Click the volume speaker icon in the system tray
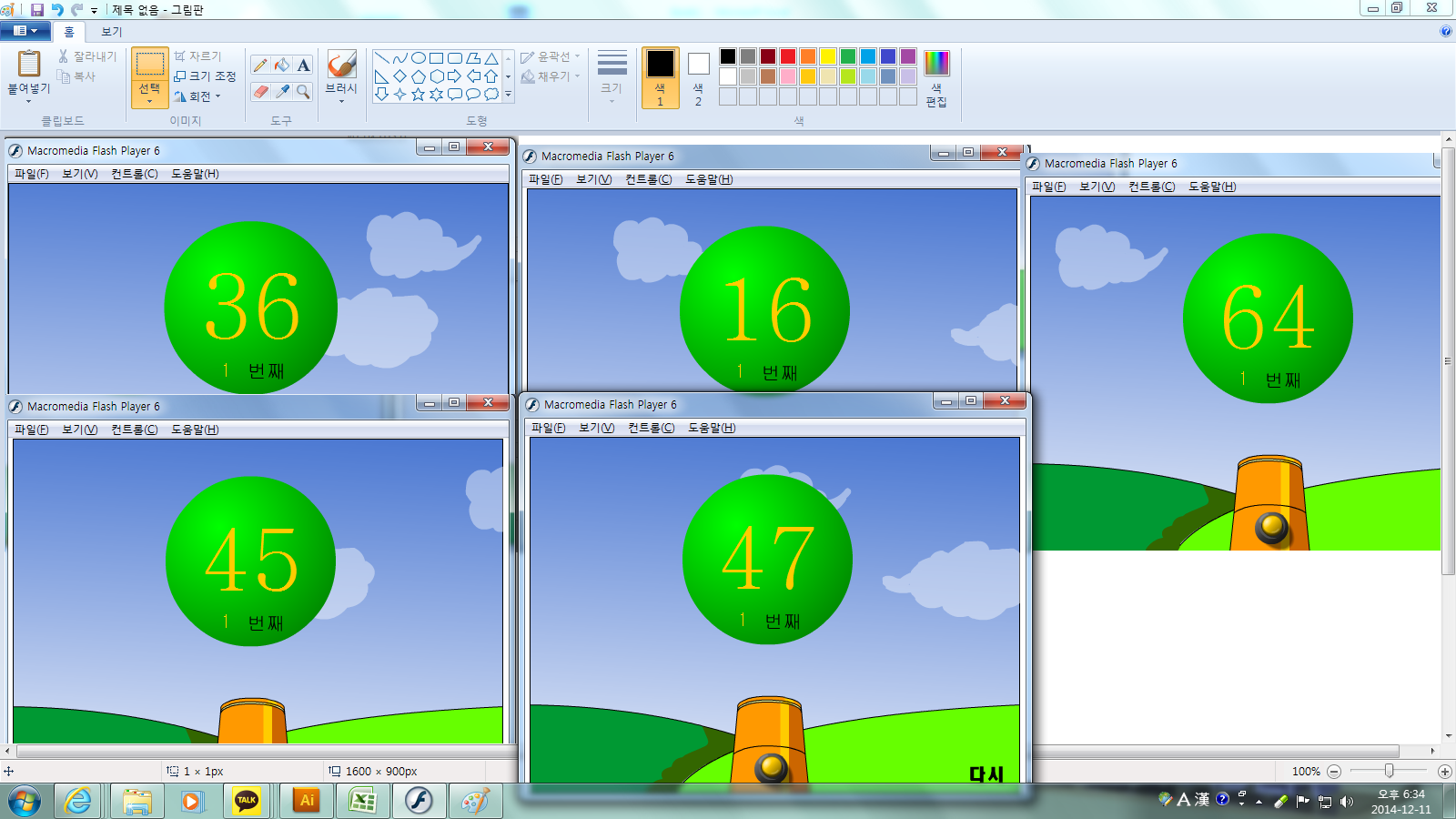This screenshot has height=819, width=1456. 1347,802
